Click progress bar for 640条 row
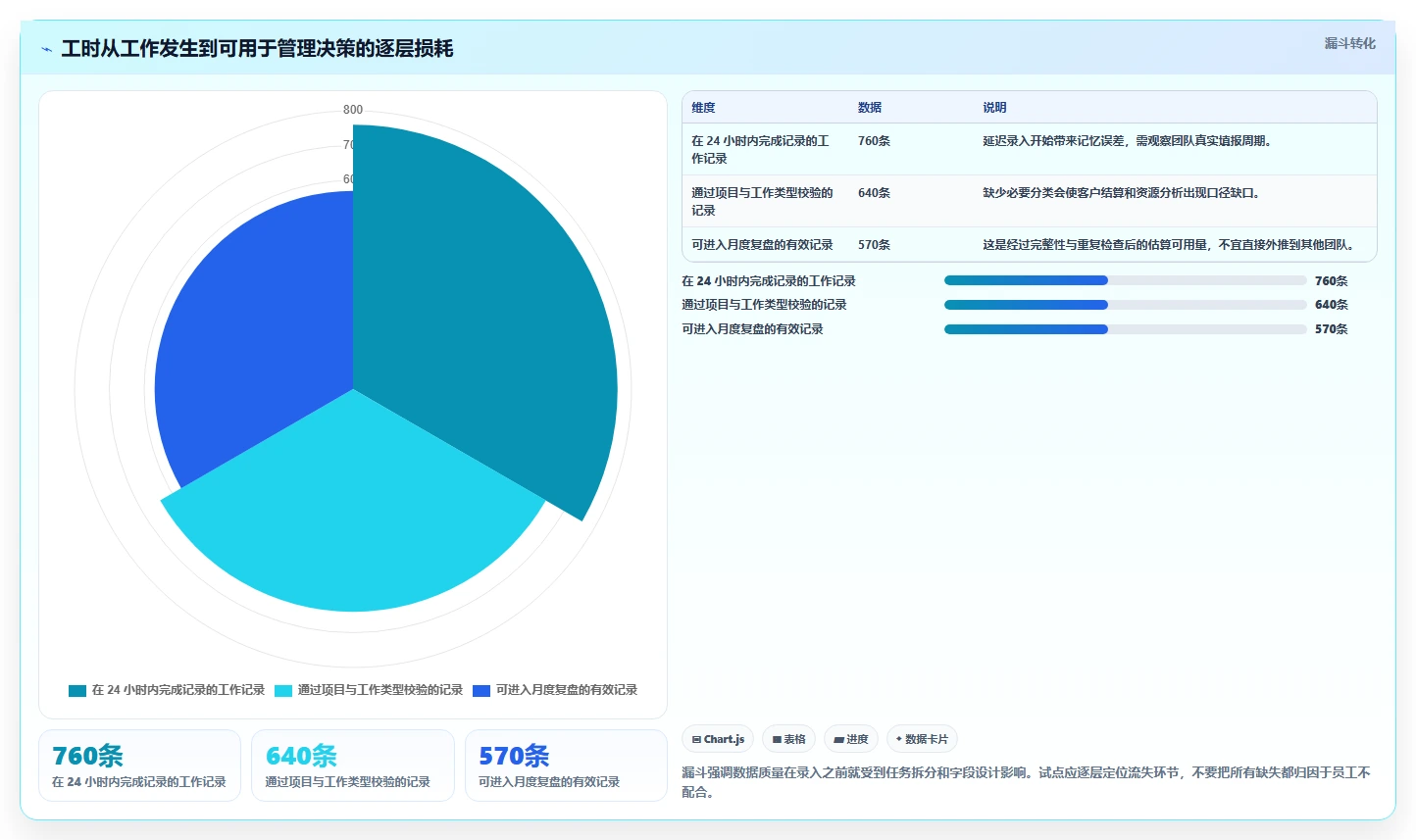 click(1126, 305)
